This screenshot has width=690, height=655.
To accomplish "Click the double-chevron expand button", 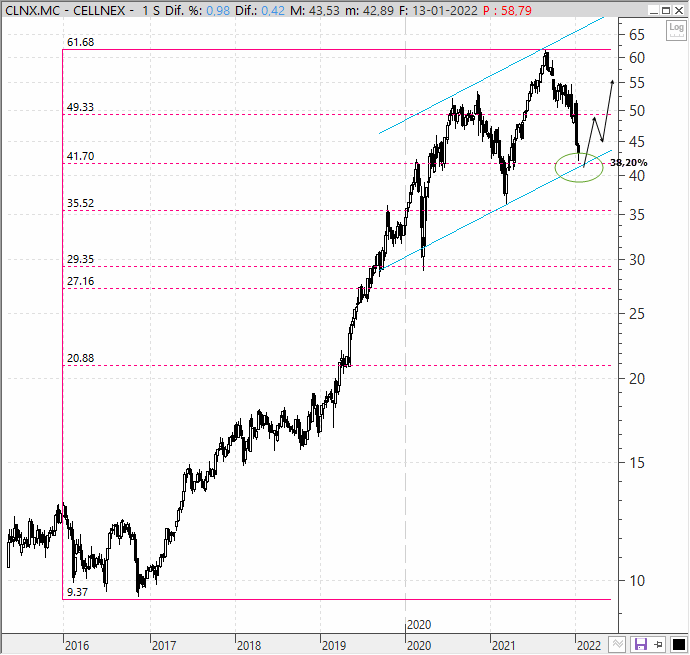I will [x=617, y=645].
